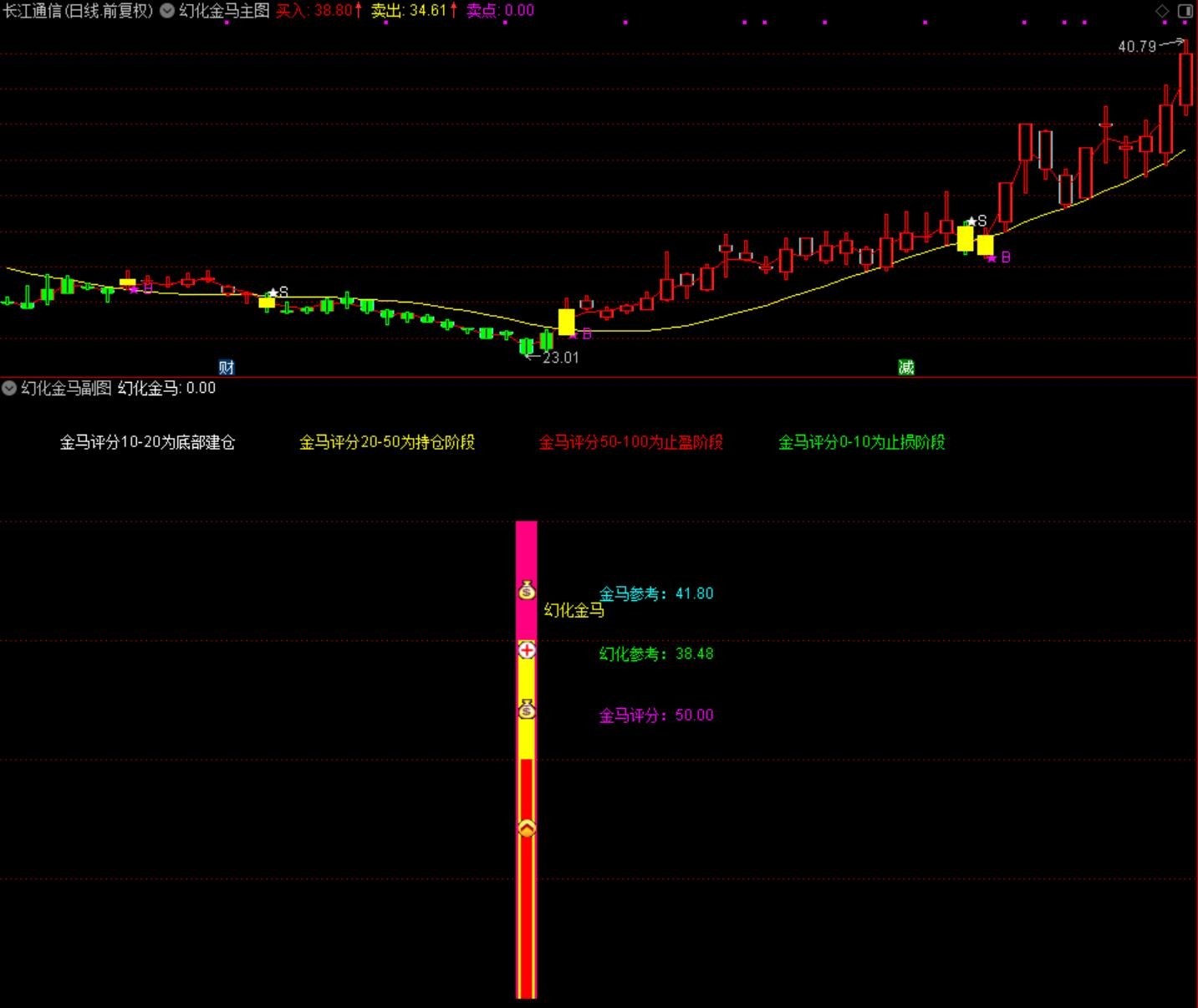Click the lower money bag icon on the yellow section

click(527, 710)
